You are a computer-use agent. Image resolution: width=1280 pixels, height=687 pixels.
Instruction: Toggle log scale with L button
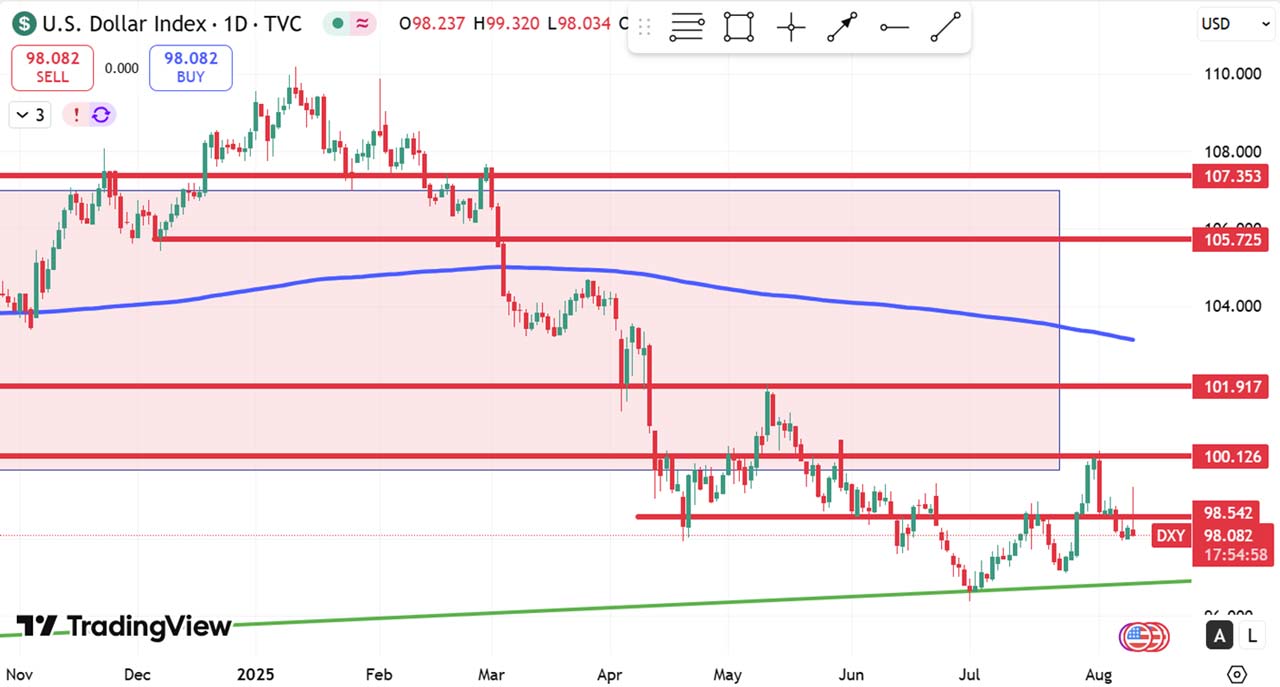1252,635
